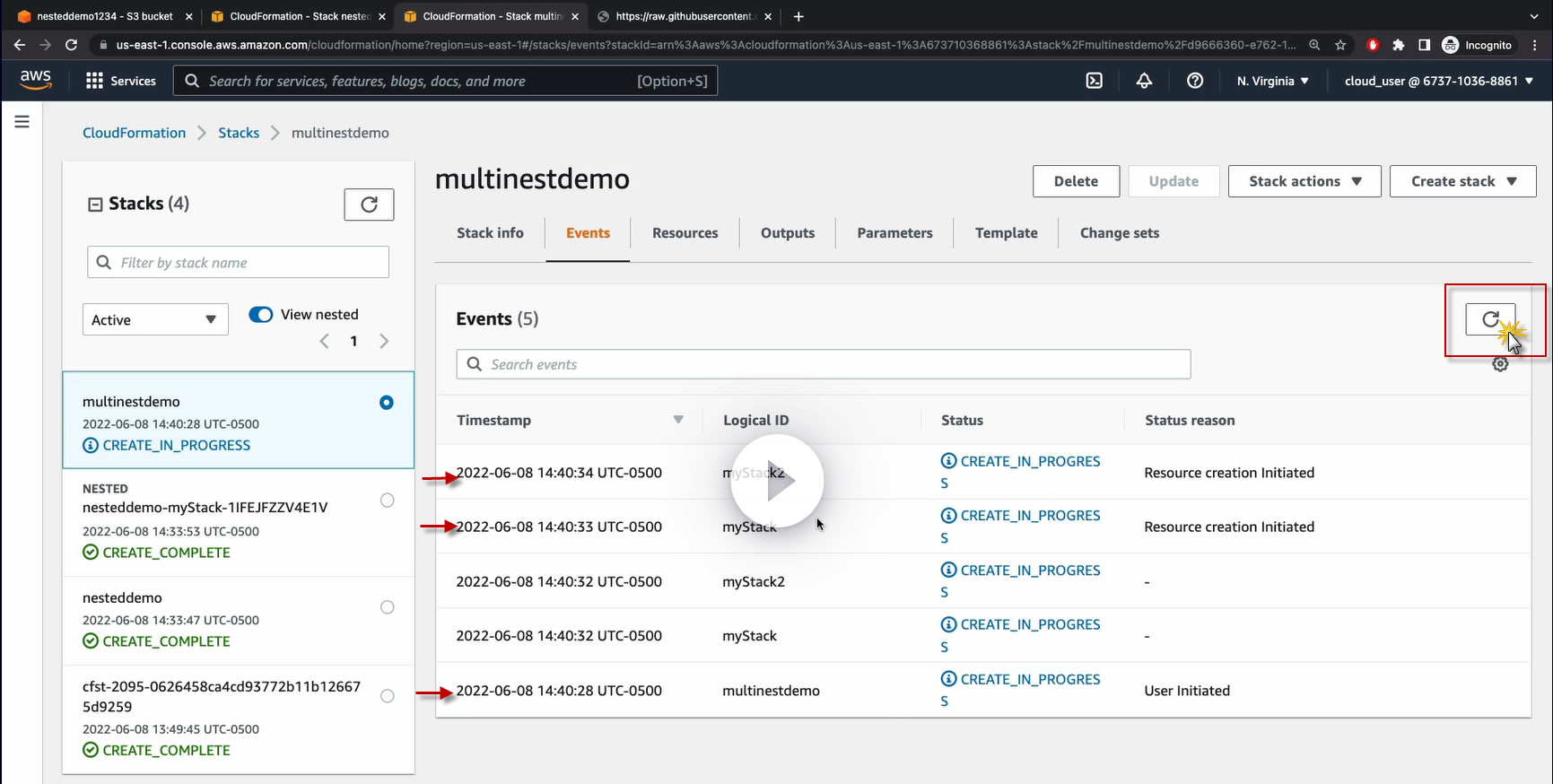The height and width of the screenshot is (784, 1553).
Task: Play the video overlay button
Action: pos(777,482)
